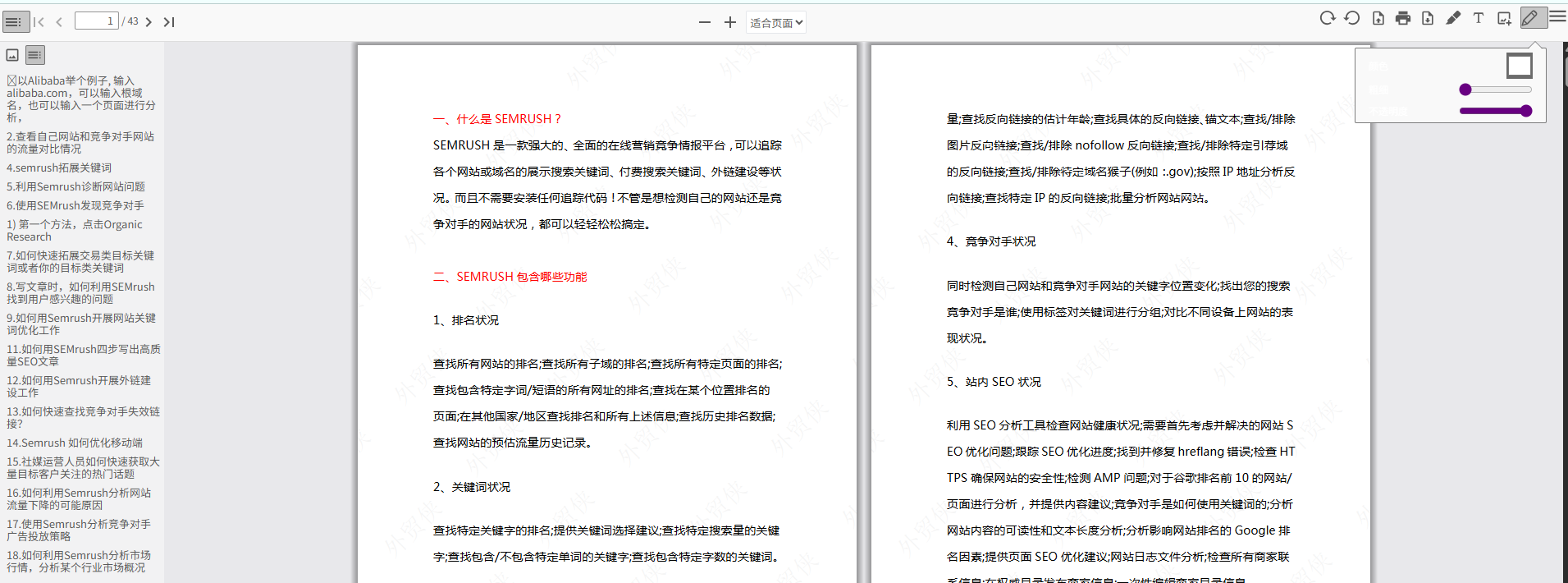Click the heading 二、SEMRUSH 包含哪些功能
The image size is (1568, 583).
510,277
